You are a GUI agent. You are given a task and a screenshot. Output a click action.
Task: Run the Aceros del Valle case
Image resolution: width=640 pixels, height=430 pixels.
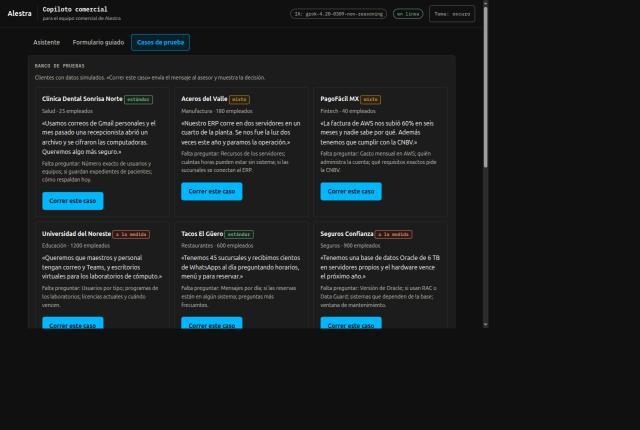click(x=211, y=191)
